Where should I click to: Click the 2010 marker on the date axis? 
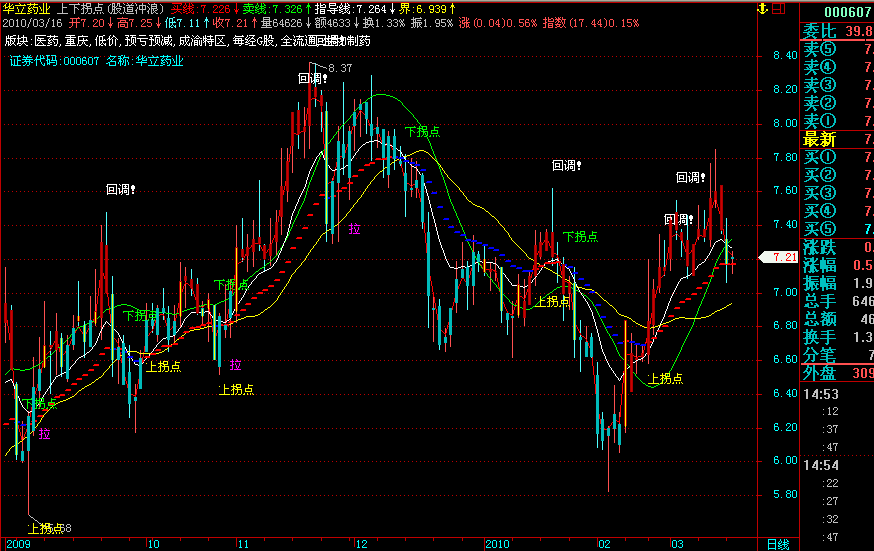coord(496,544)
